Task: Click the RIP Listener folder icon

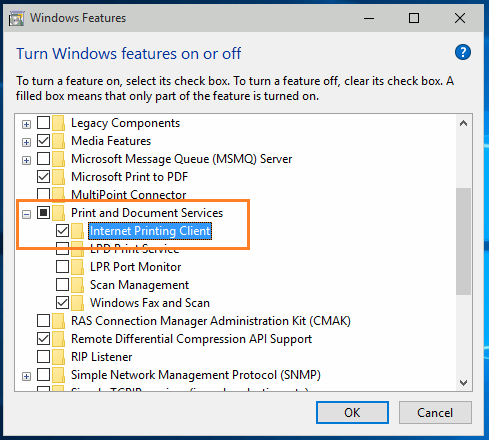Action: click(x=58, y=357)
